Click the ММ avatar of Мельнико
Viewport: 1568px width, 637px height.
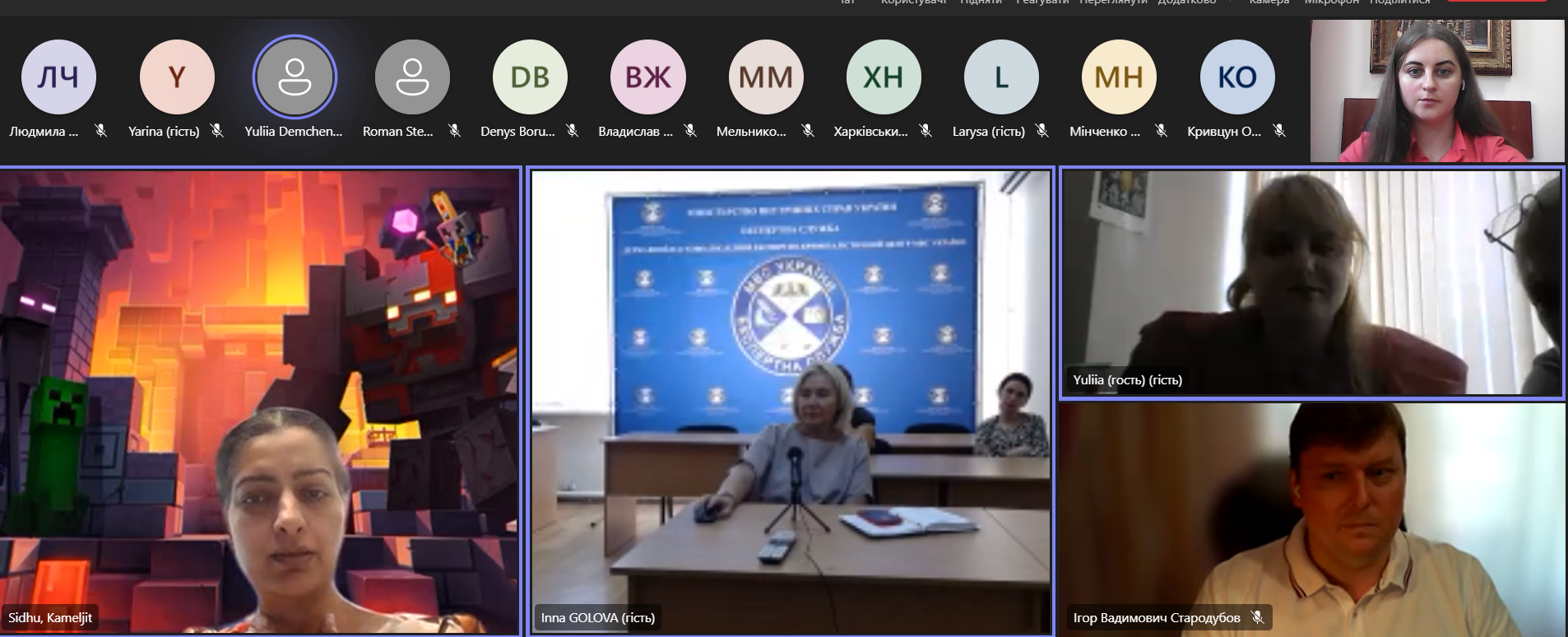765,77
